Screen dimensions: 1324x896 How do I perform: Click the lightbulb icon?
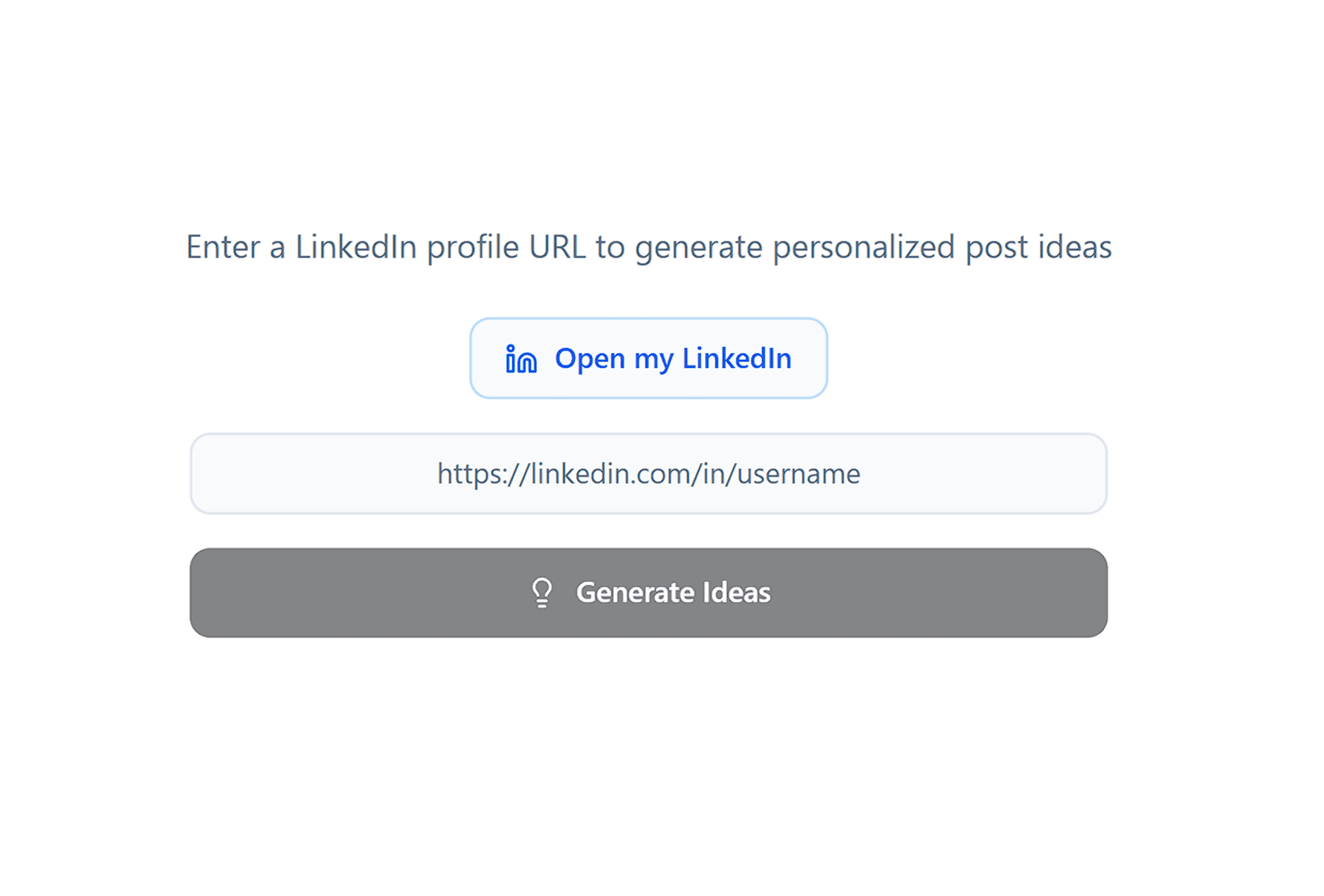542,593
